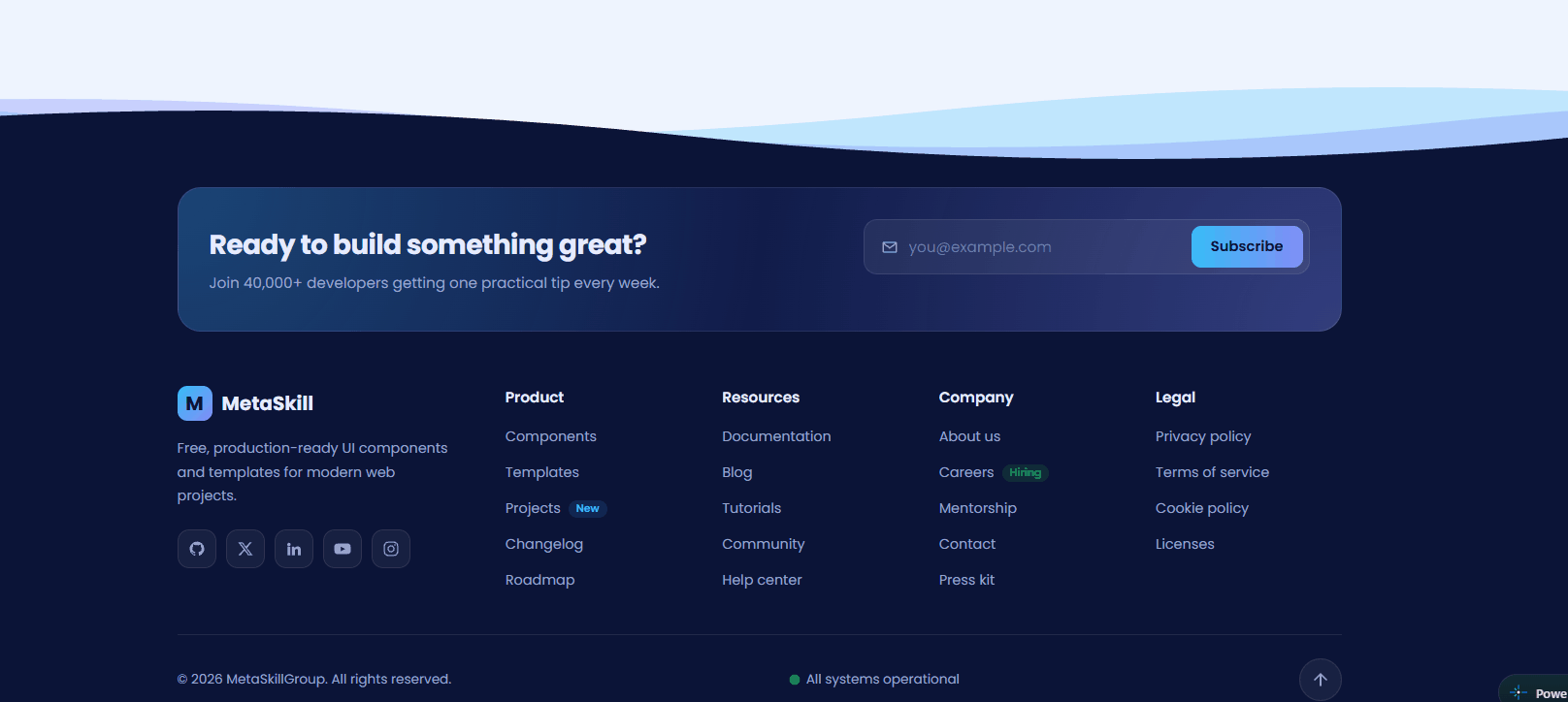1568x702 pixels.
Task: Open the Documentation link
Action: [776, 436]
